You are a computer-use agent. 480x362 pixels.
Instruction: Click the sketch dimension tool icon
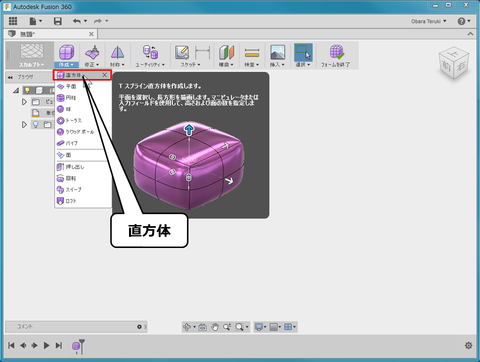coord(202,53)
